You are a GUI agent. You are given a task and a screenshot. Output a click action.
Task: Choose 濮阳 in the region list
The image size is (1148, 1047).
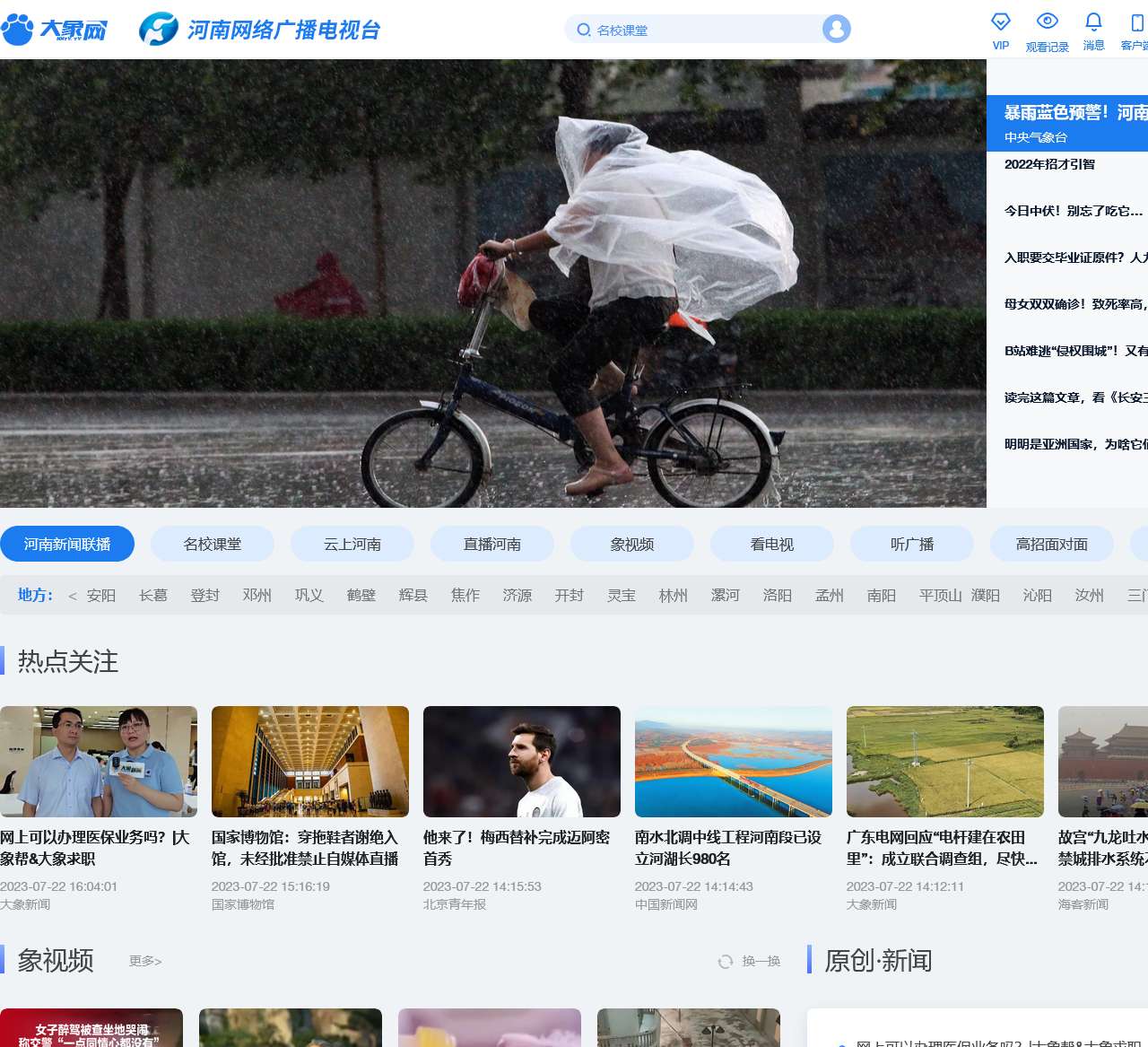[x=986, y=596]
